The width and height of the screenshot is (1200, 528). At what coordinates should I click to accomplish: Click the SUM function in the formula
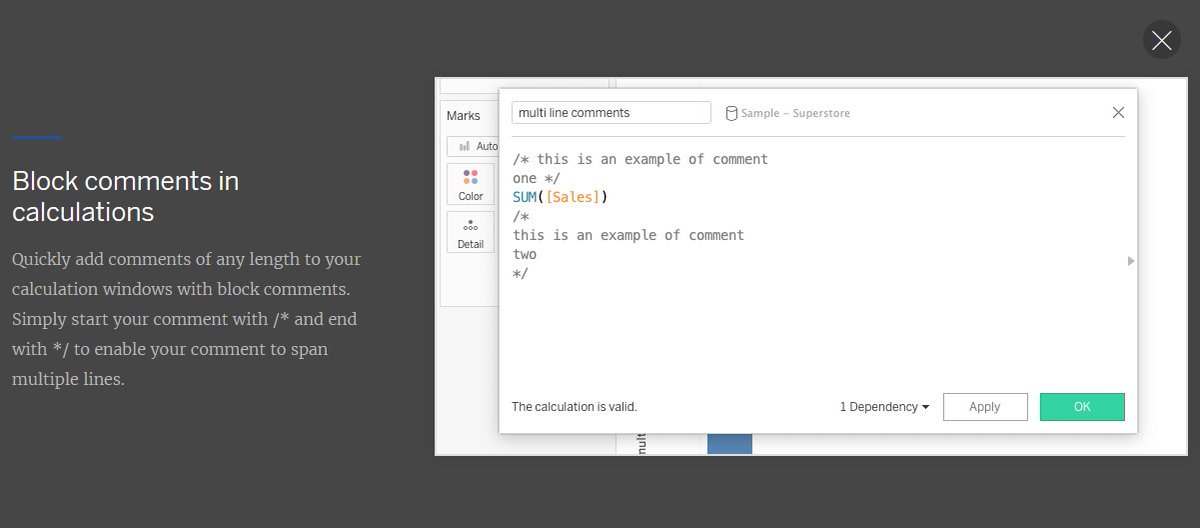point(525,197)
